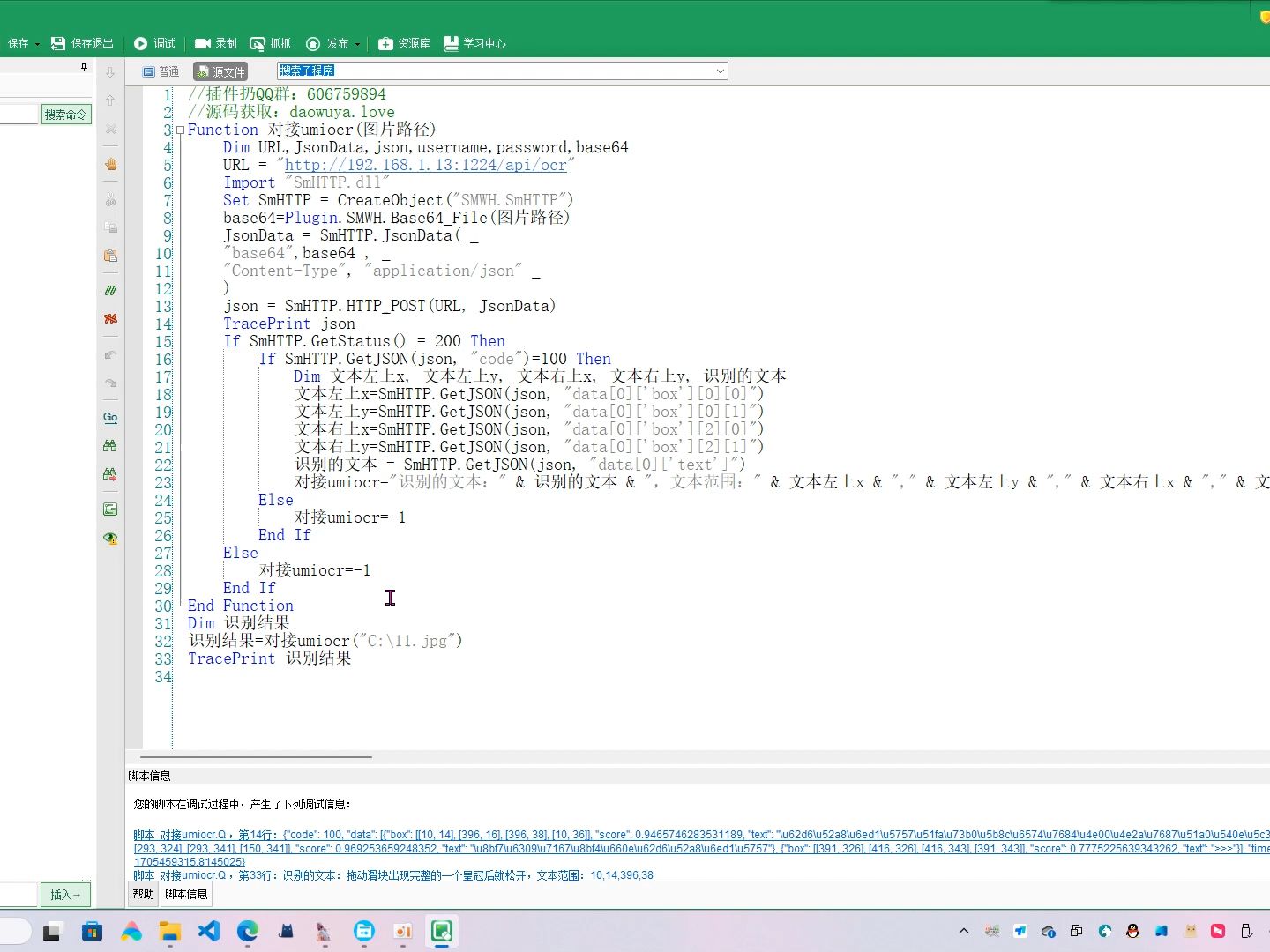1270x952 pixels.
Task: Click the 'Import "SmHTTP.dll"' line
Action: [x=306, y=182]
